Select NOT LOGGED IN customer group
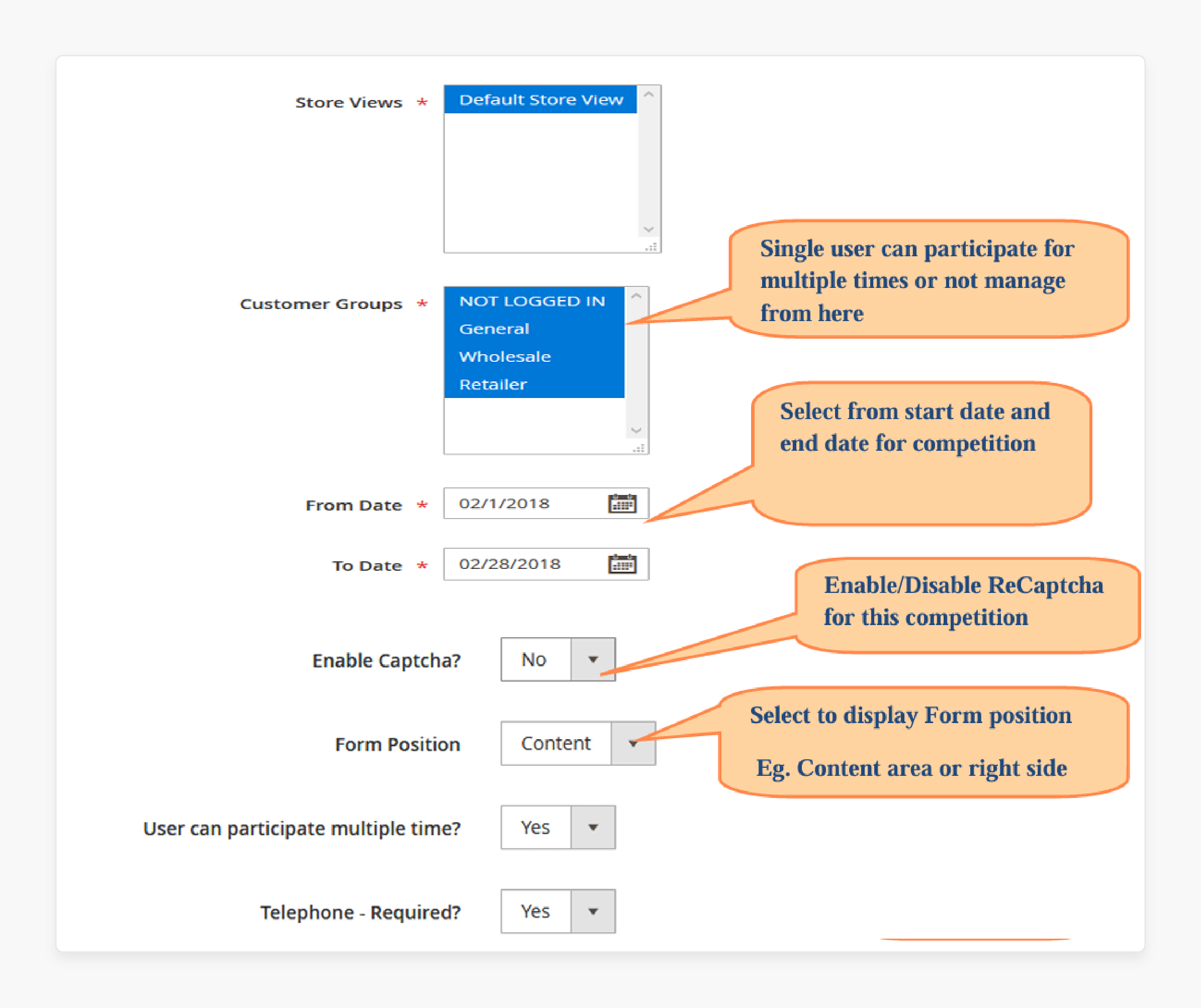1201x1008 pixels. pos(534,301)
